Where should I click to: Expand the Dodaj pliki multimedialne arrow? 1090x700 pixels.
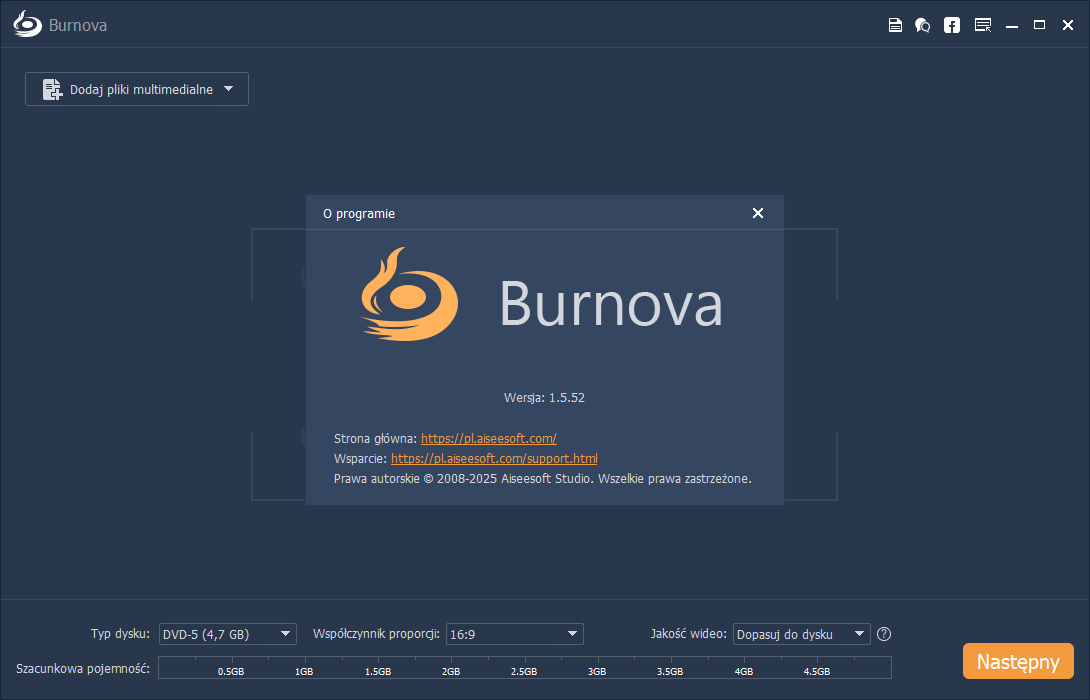coord(229,89)
